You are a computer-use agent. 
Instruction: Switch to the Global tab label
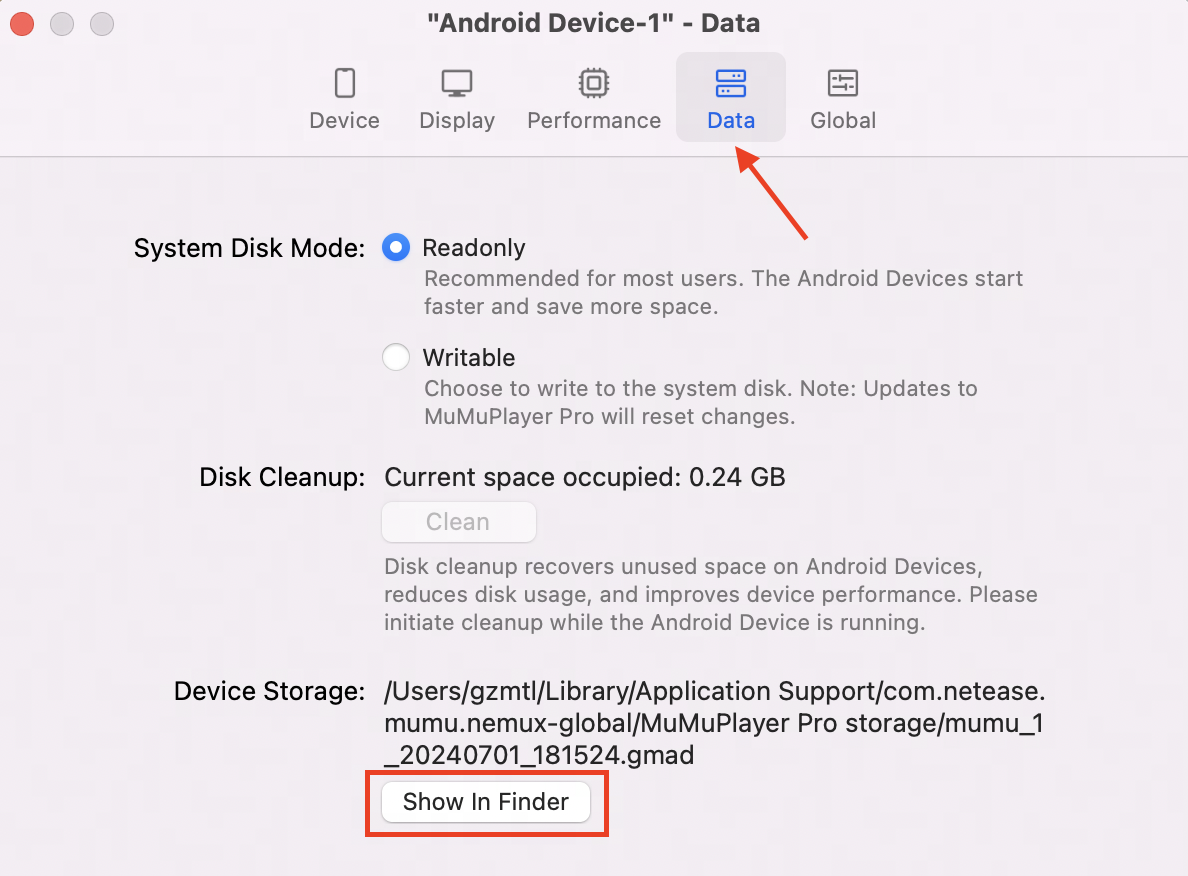tap(843, 120)
